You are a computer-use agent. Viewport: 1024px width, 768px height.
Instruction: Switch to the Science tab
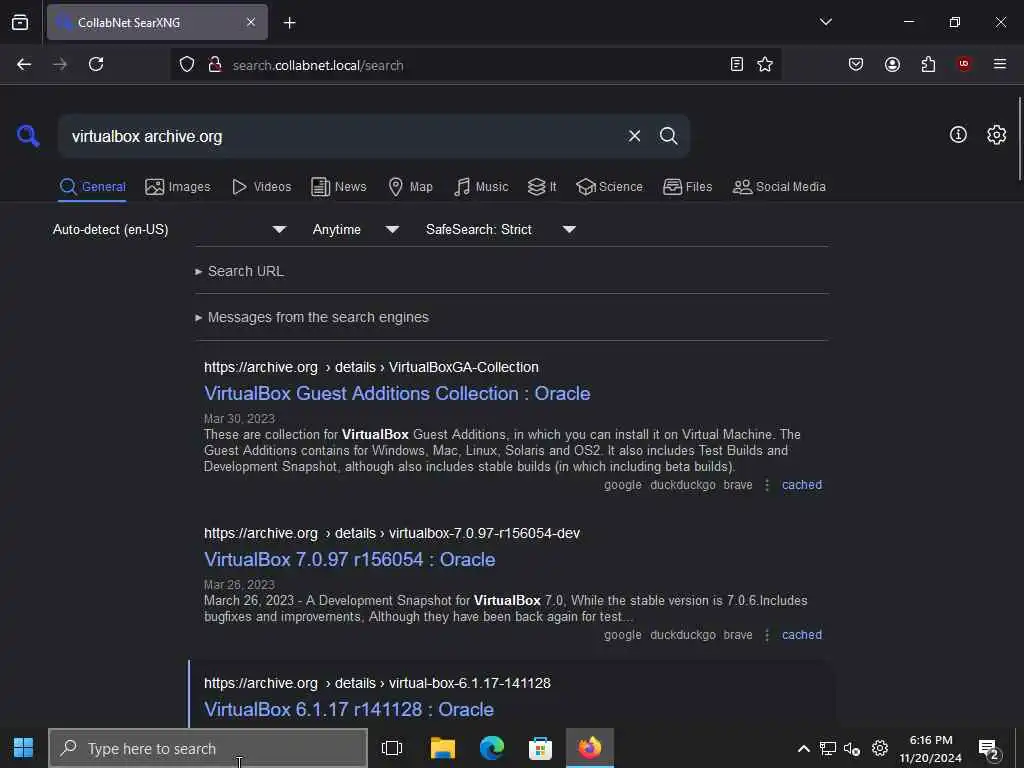(x=609, y=187)
